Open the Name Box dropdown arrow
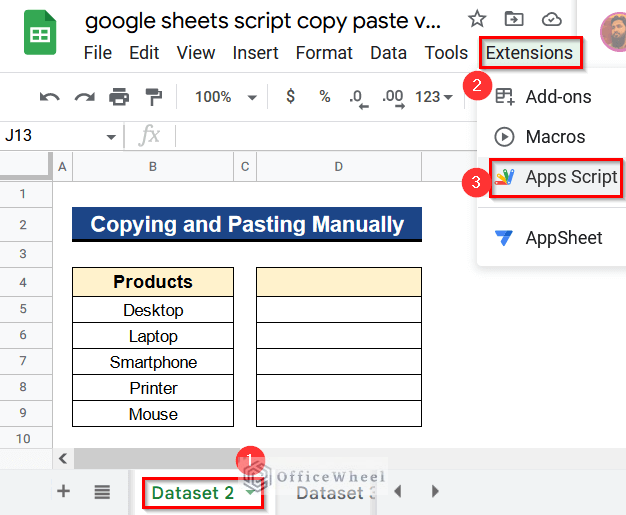Image resolution: width=626 pixels, height=515 pixels. tap(111, 136)
